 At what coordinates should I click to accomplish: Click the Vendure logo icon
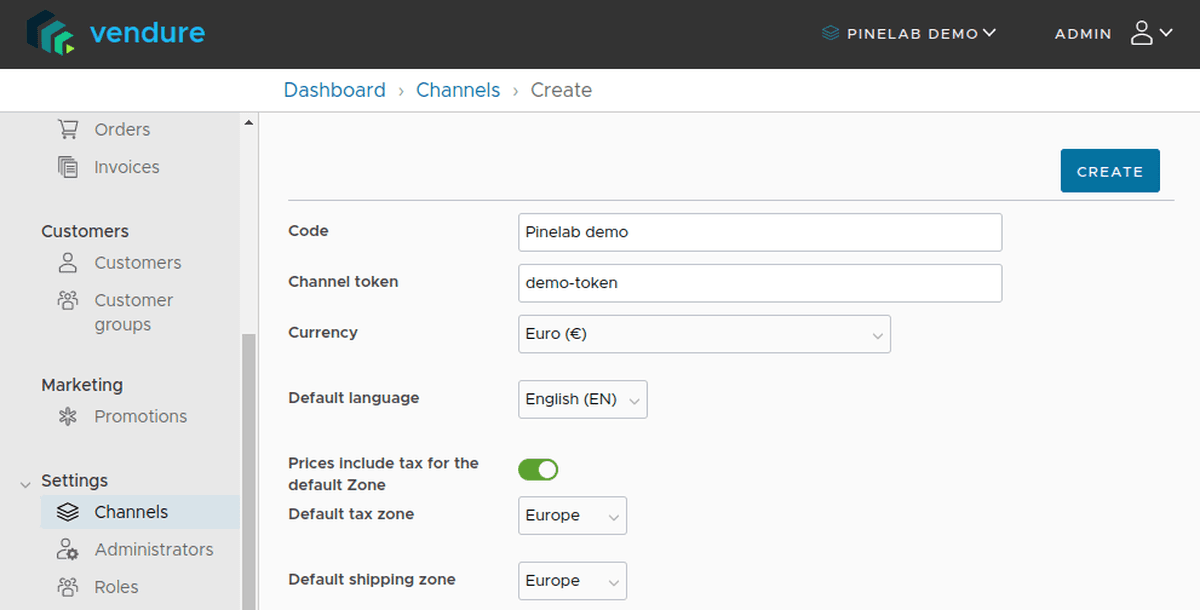(x=52, y=33)
